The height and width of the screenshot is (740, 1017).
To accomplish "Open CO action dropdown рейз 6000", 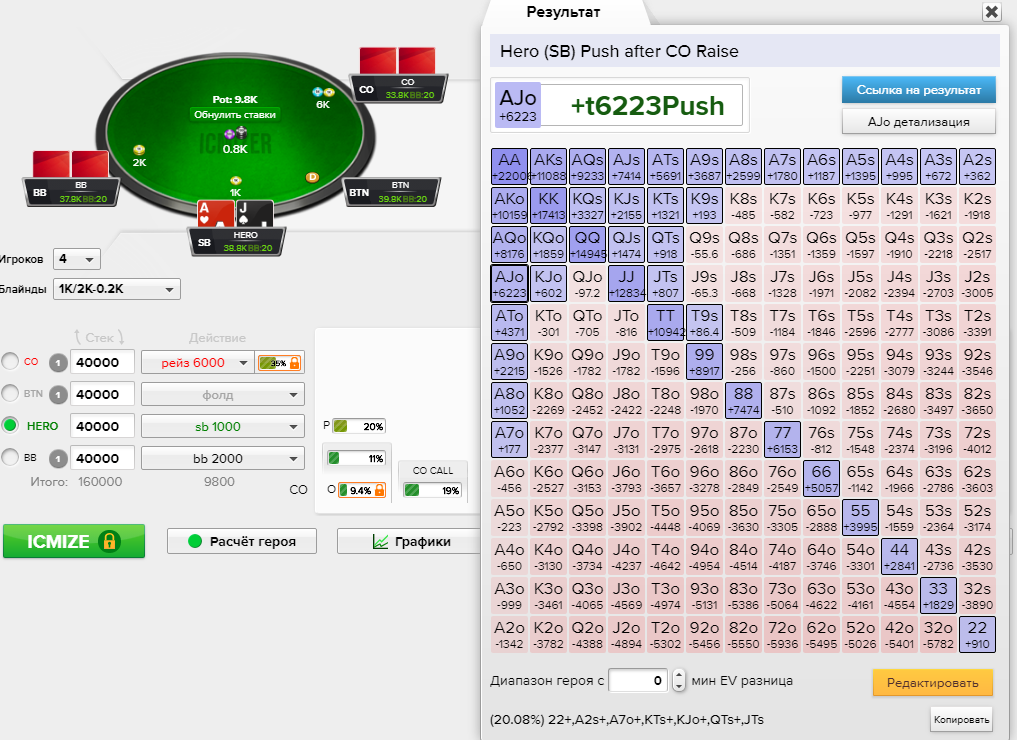I will click(x=197, y=363).
